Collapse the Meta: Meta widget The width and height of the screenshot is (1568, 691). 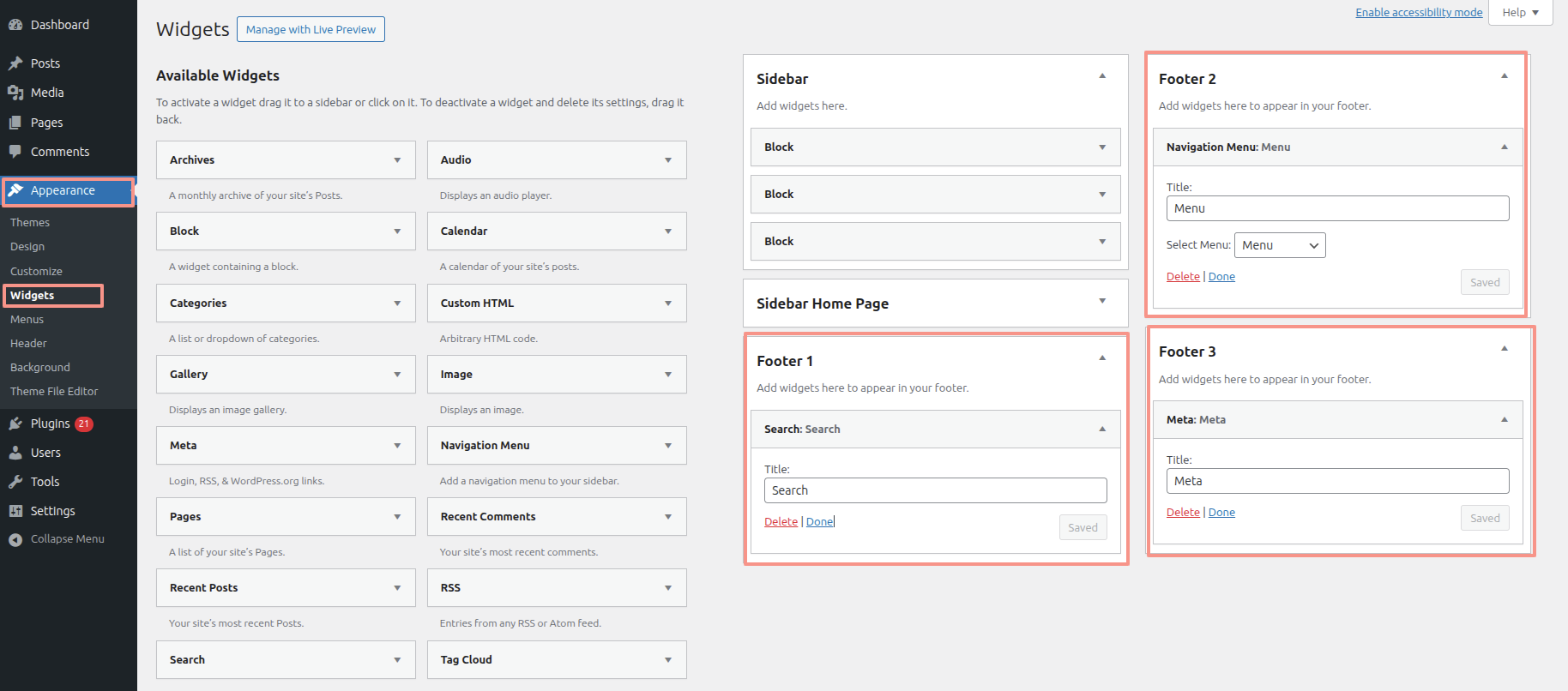[1505, 420]
